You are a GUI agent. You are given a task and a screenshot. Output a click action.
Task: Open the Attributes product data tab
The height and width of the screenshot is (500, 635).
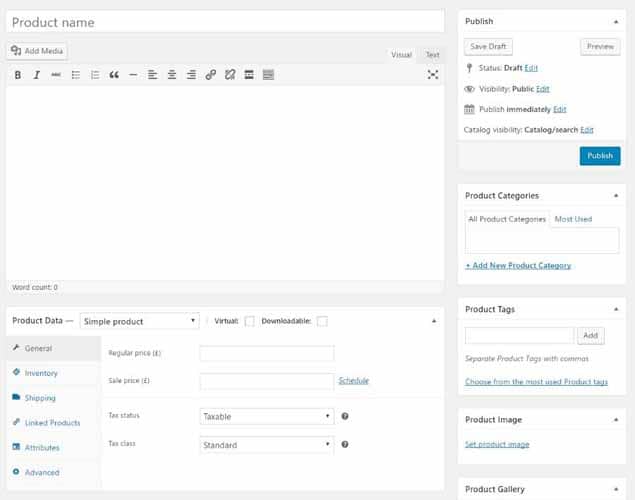pos(53,447)
